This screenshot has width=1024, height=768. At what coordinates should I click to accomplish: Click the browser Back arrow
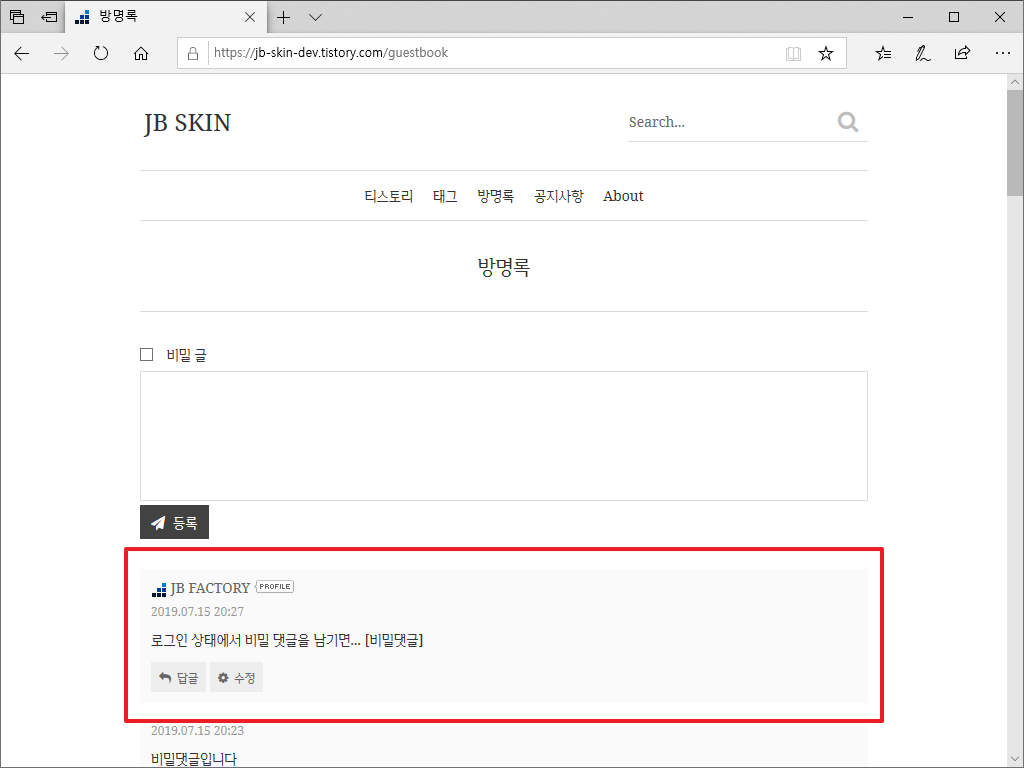tap(22, 54)
